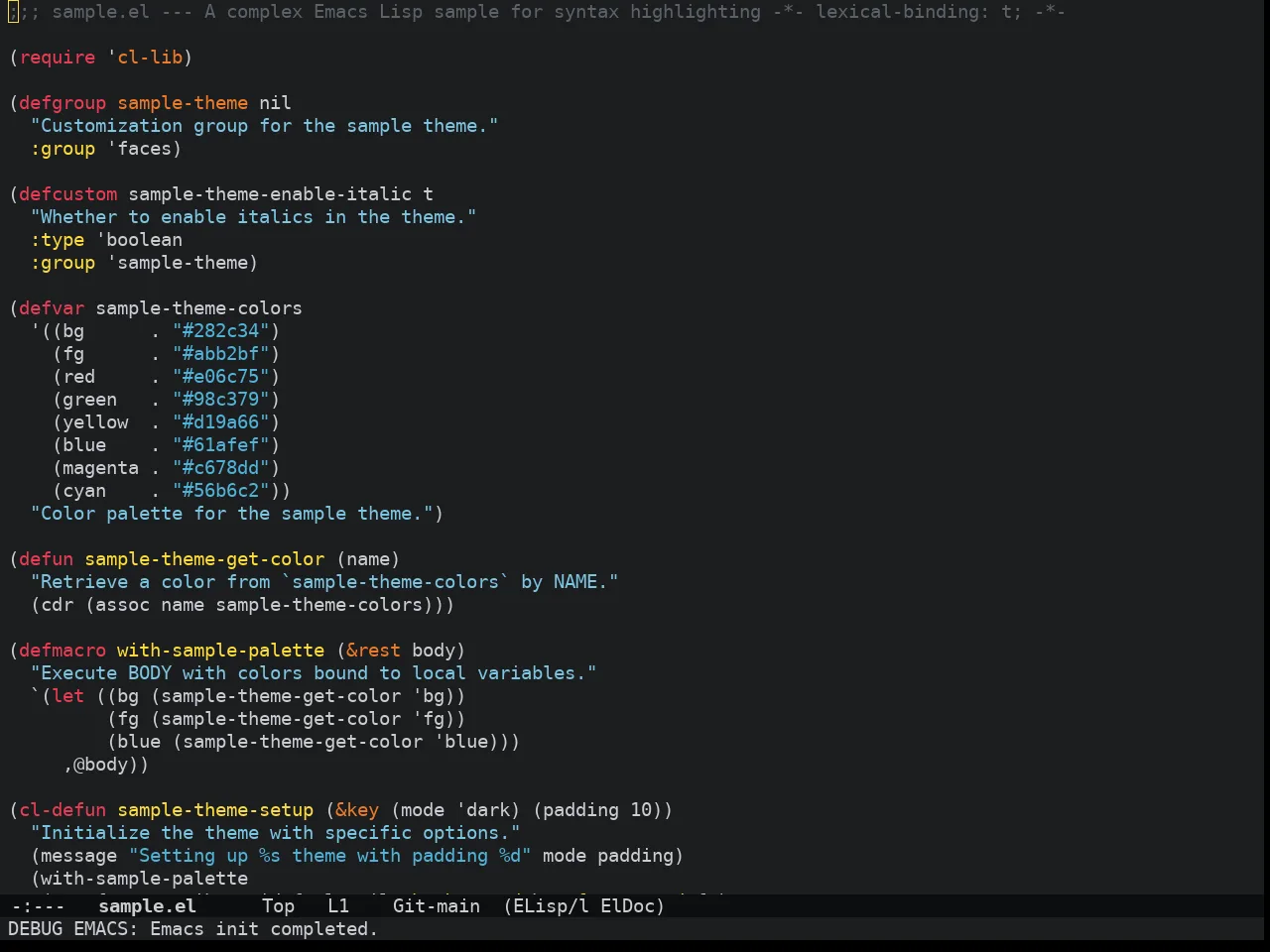Viewport: 1270px width, 952px height.
Task: Click the color string "#56b6c2"
Action: (221, 491)
